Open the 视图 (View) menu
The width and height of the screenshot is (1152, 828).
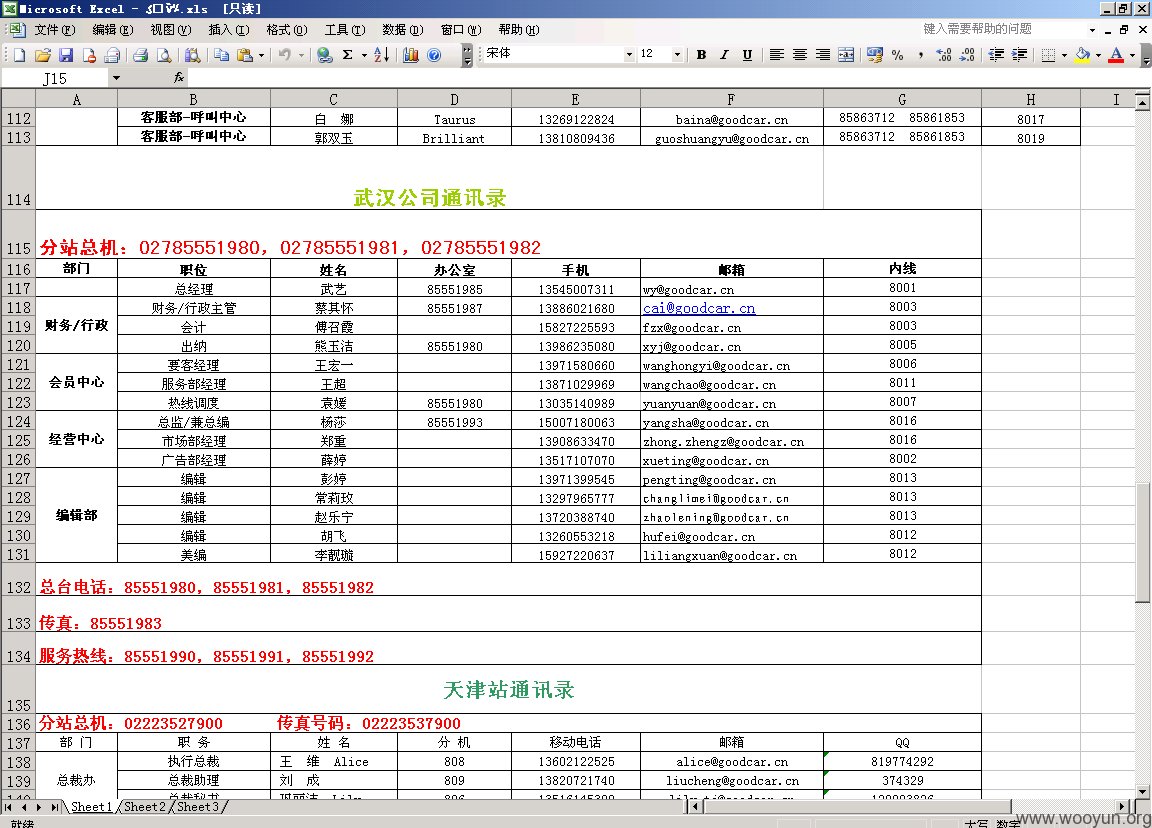point(170,30)
